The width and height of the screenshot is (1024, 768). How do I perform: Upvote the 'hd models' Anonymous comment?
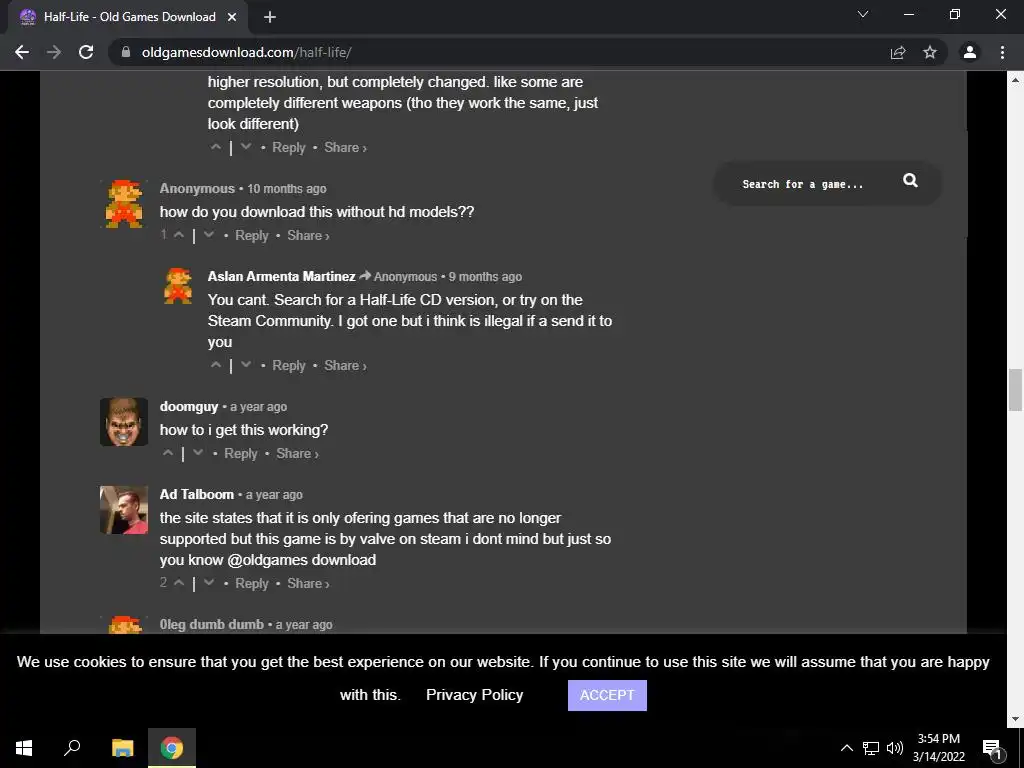click(x=178, y=234)
